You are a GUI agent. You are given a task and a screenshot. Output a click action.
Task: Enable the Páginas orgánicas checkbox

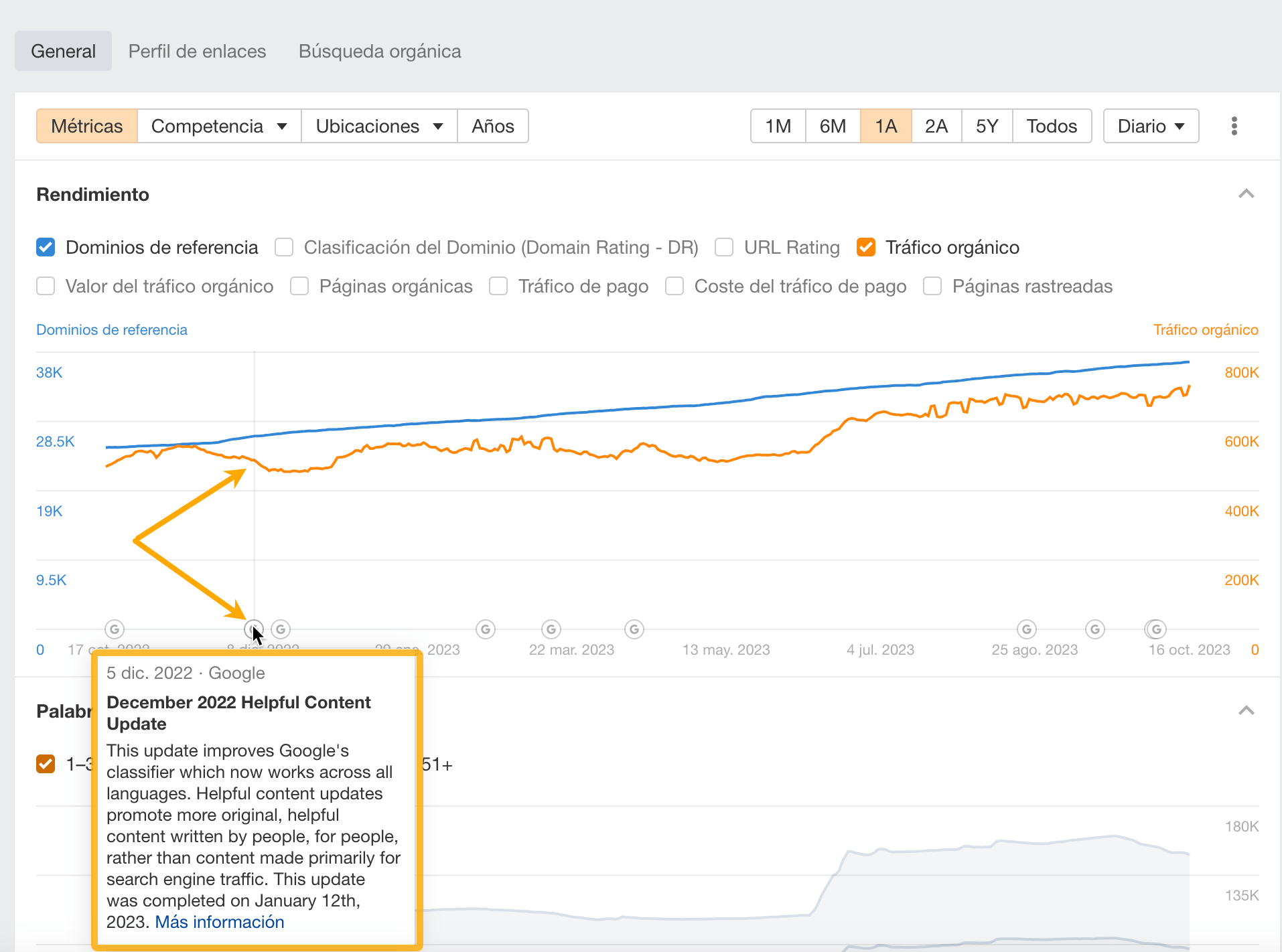(x=299, y=286)
